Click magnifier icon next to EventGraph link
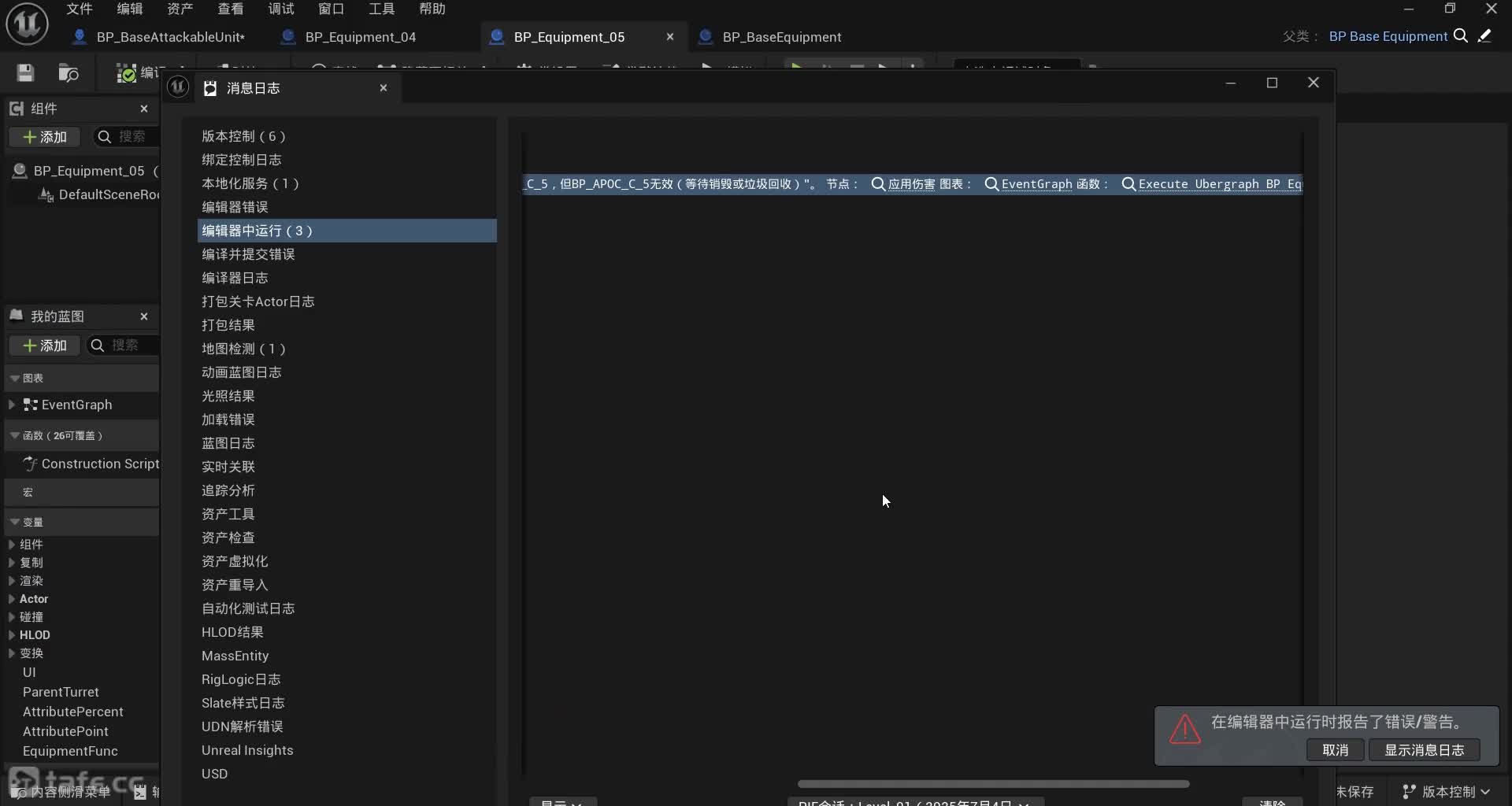This screenshot has width=1512, height=806. 991,184
